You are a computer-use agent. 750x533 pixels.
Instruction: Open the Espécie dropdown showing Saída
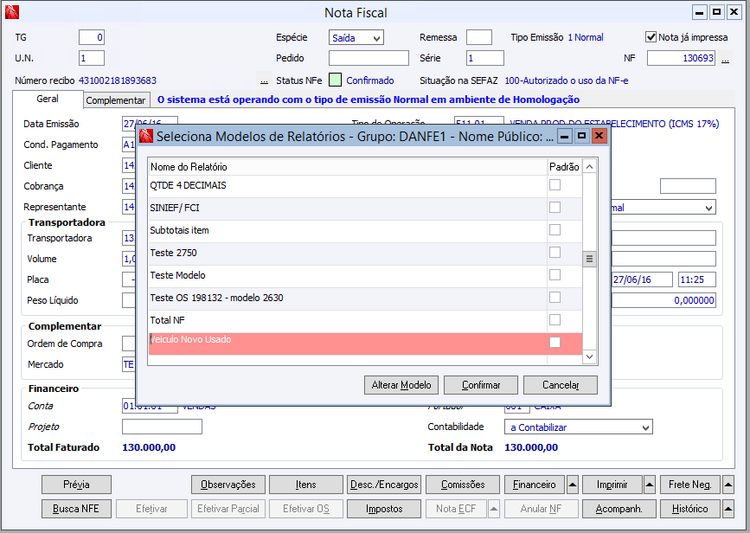pyautogui.click(x=356, y=37)
